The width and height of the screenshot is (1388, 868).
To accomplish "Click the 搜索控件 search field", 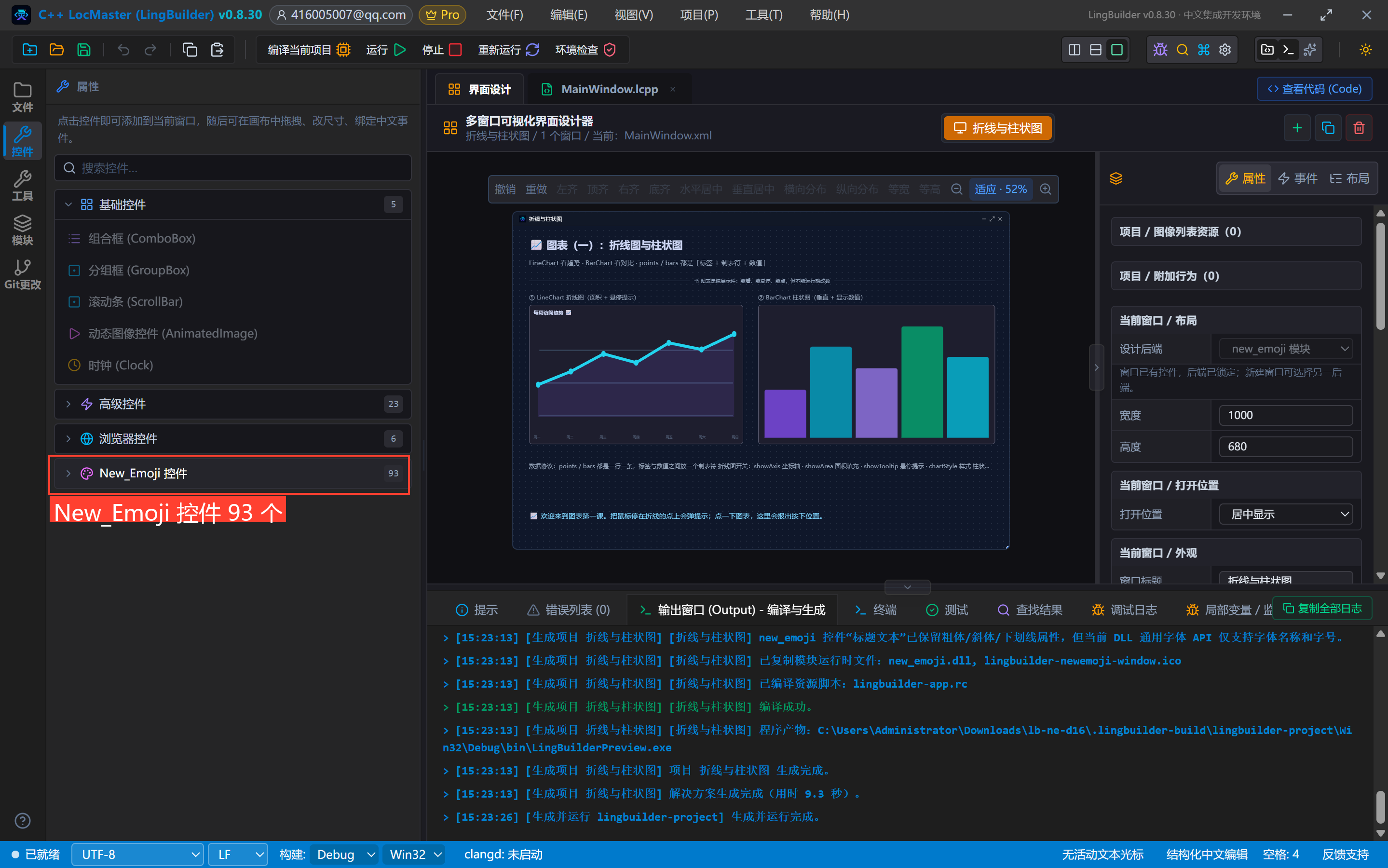I will 233,168.
